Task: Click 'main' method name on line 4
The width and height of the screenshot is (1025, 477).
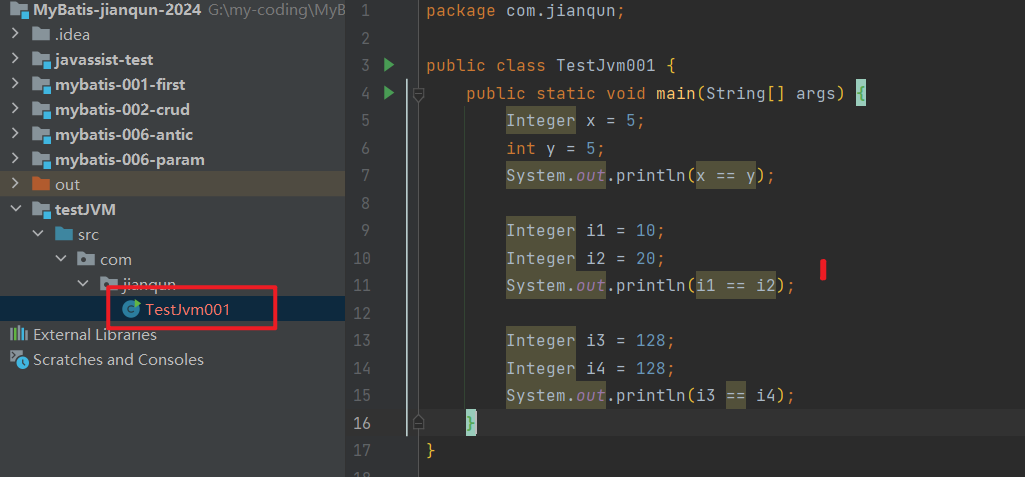Action: [676, 93]
